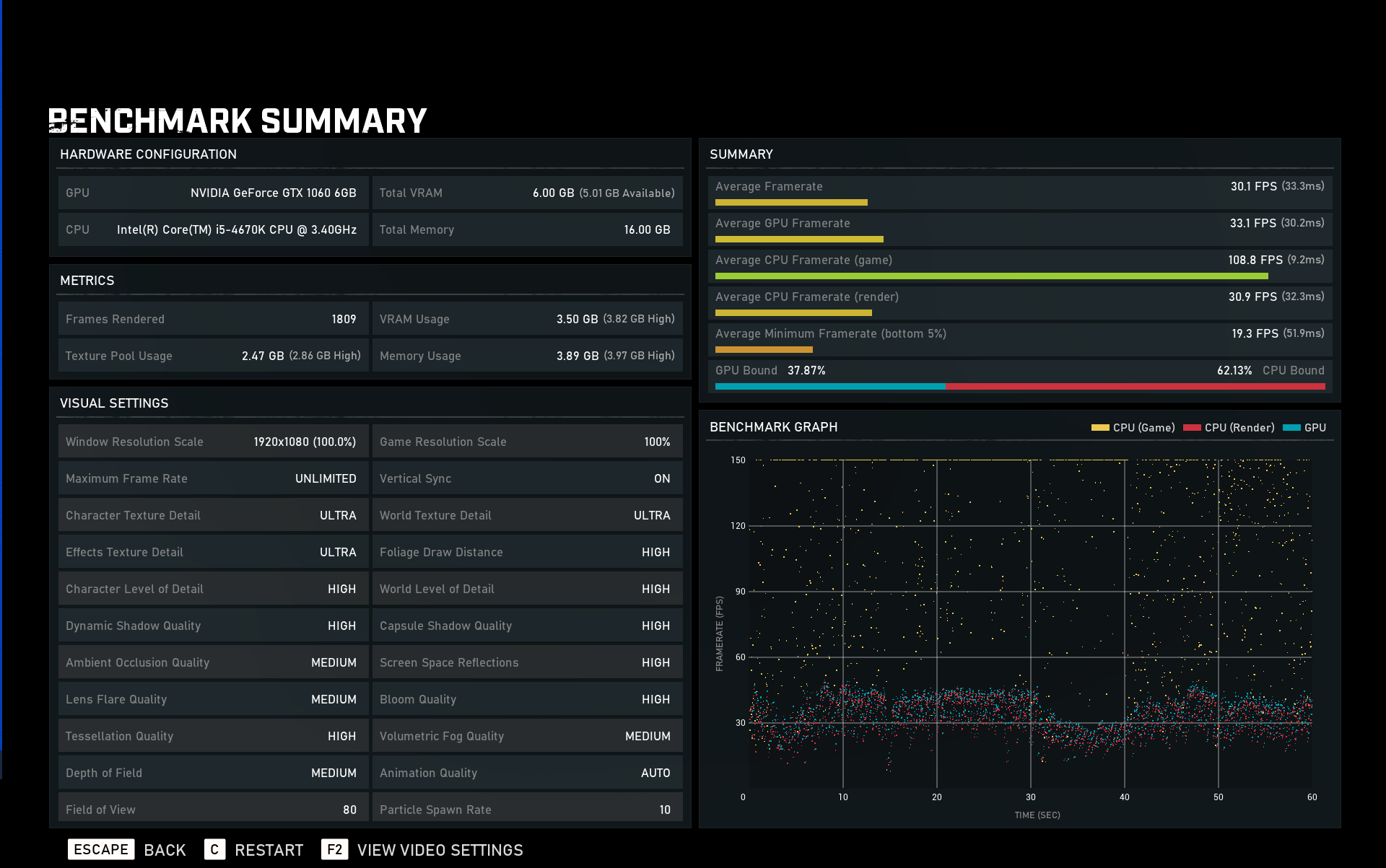Click the F2 key icon

(x=334, y=849)
